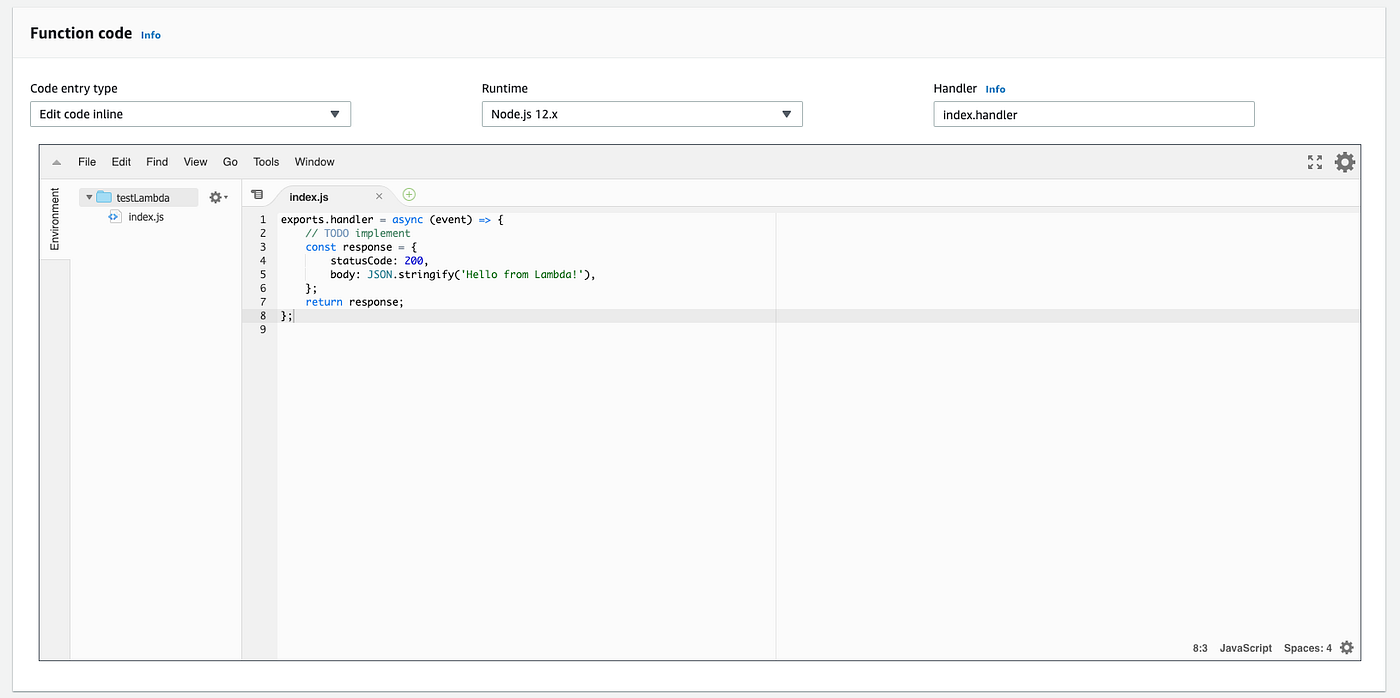Collapse the testLambda folder in the tree
Screen dimensions: 1400x698
88,197
